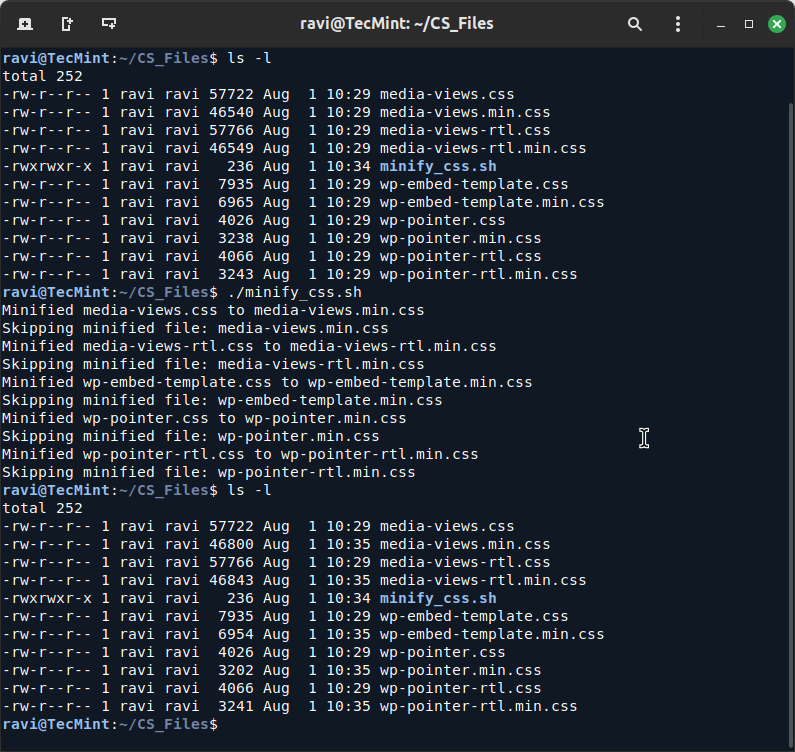795x752 pixels.
Task: Add a terminal to the right
Action: point(67,24)
